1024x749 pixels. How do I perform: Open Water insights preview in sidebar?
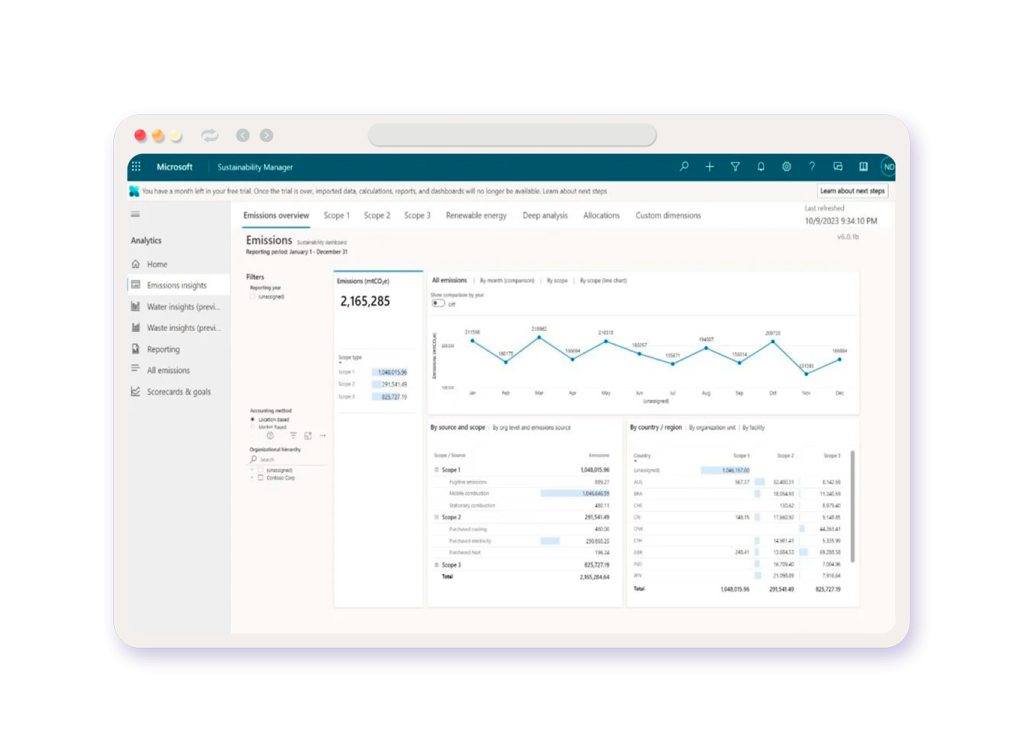[176, 306]
